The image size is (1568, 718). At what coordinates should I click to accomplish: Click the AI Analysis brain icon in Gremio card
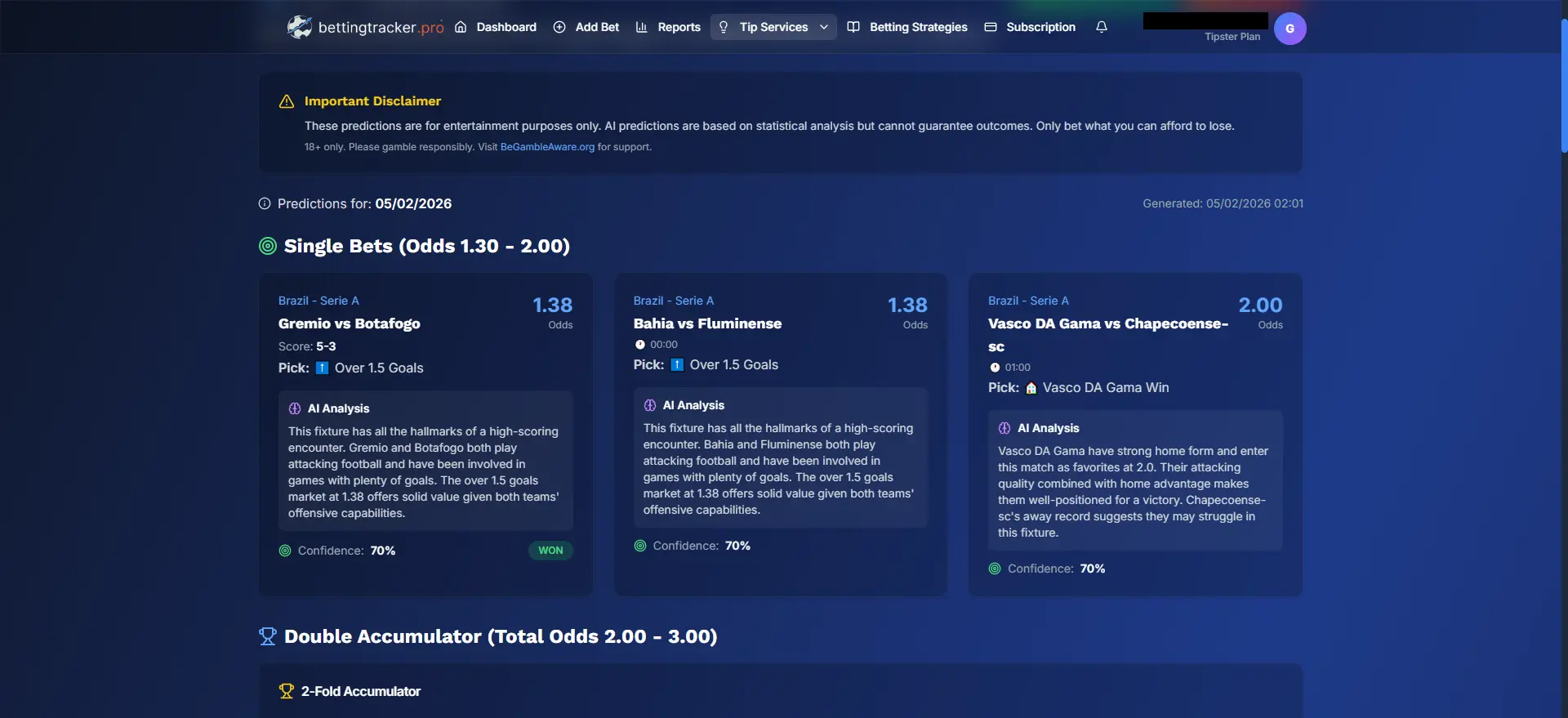tap(295, 408)
